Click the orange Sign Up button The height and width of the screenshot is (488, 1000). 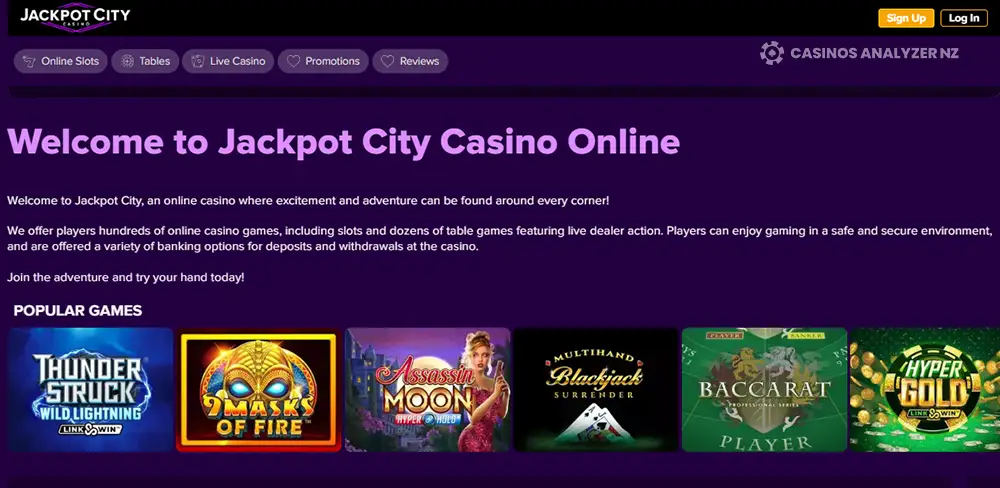pyautogui.click(x=906, y=18)
